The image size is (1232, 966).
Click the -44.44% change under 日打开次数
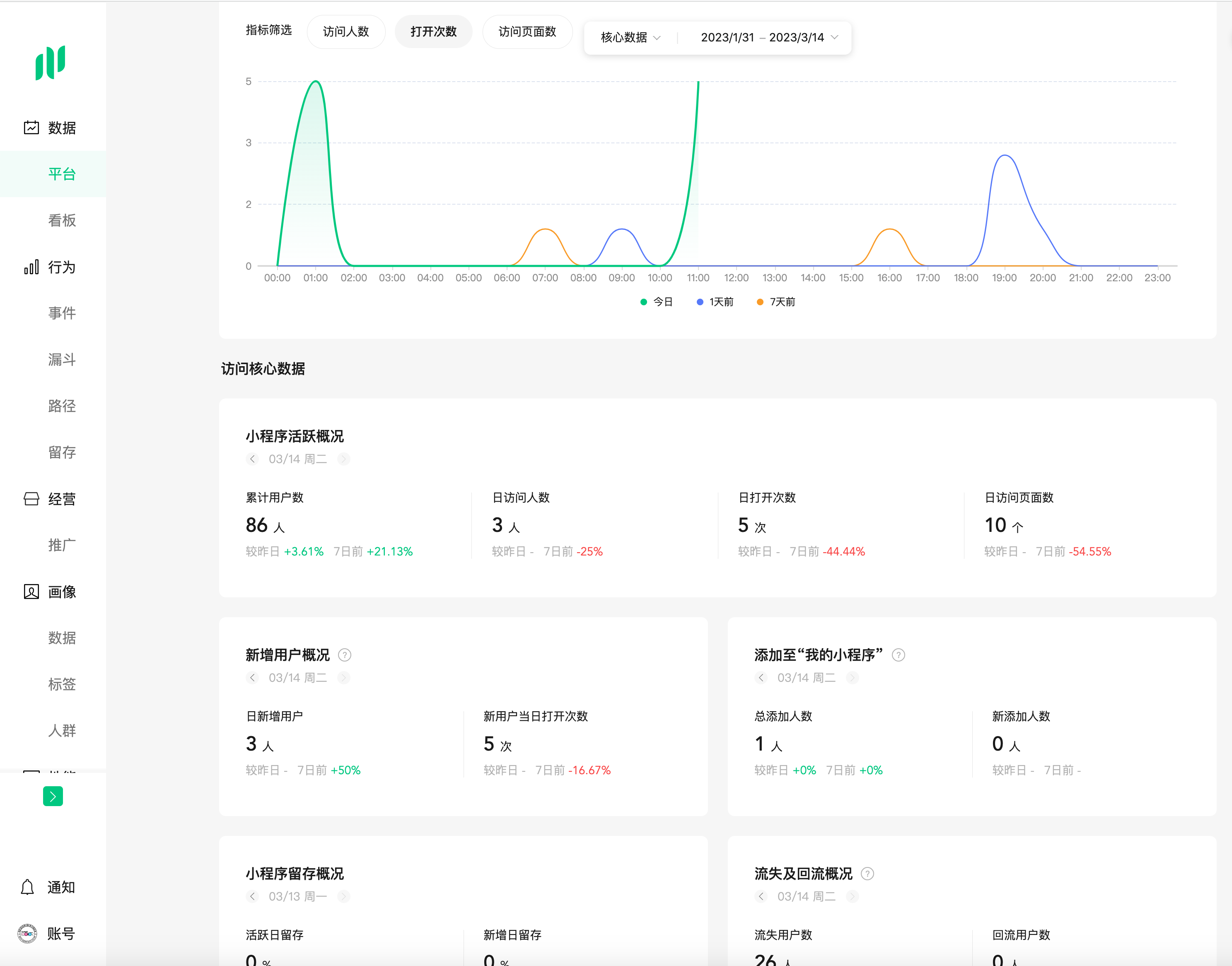(x=844, y=551)
